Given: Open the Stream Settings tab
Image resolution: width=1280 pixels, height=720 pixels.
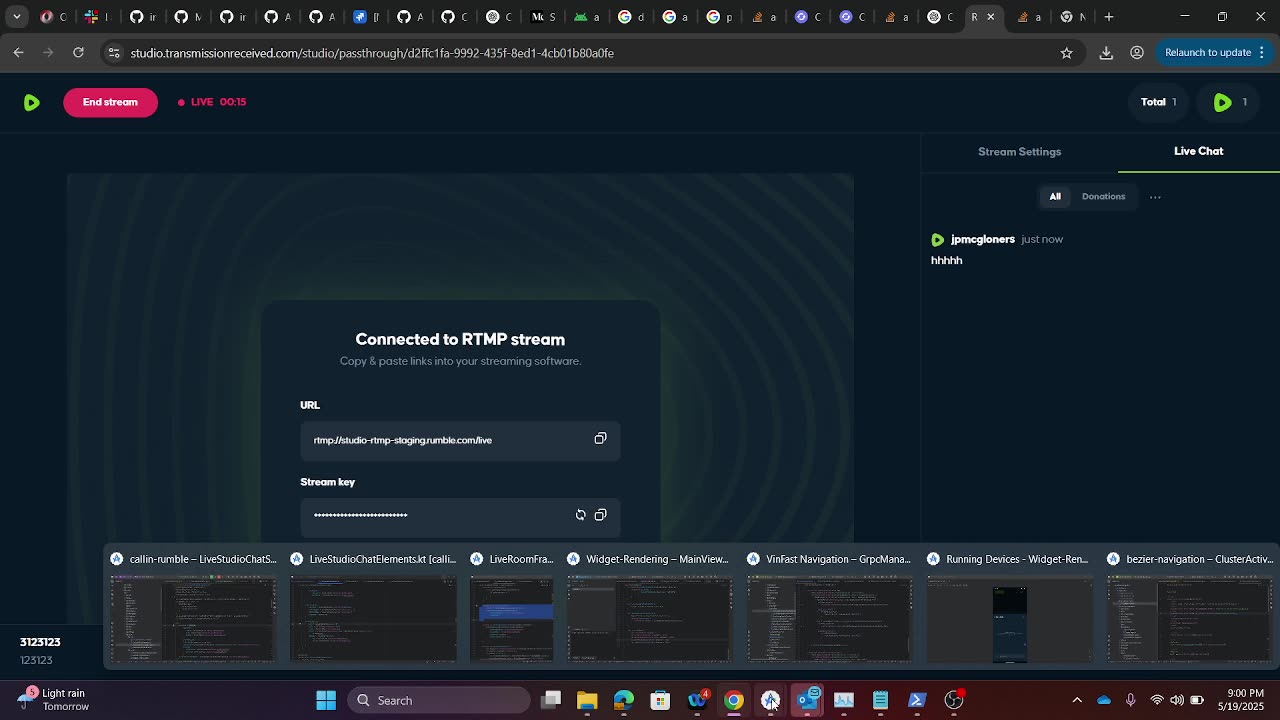Looking at the screenshot, I should pyautogui.click(x=1019, y=152).
